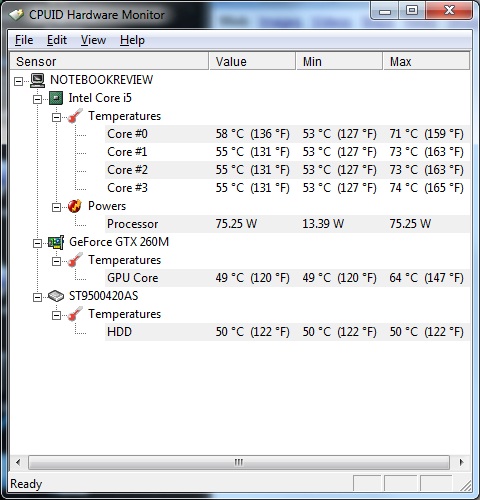
Task: Click the Min column header
Action: pyautogui.click(x=339, y=61)
